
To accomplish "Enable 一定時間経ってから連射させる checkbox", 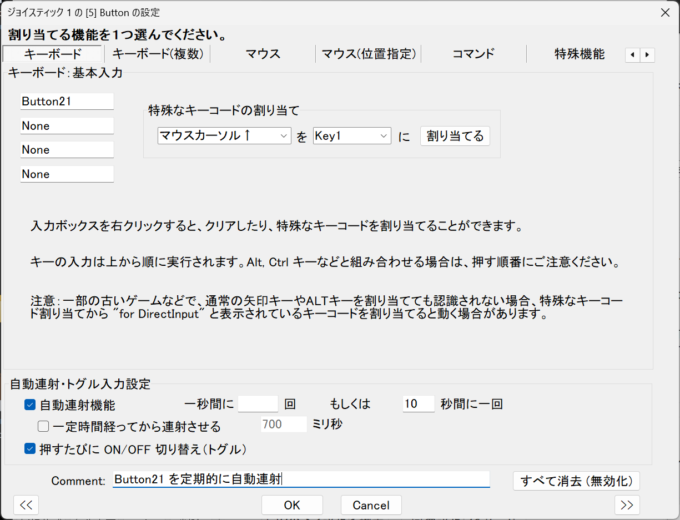I will click(x=43, y=426).
